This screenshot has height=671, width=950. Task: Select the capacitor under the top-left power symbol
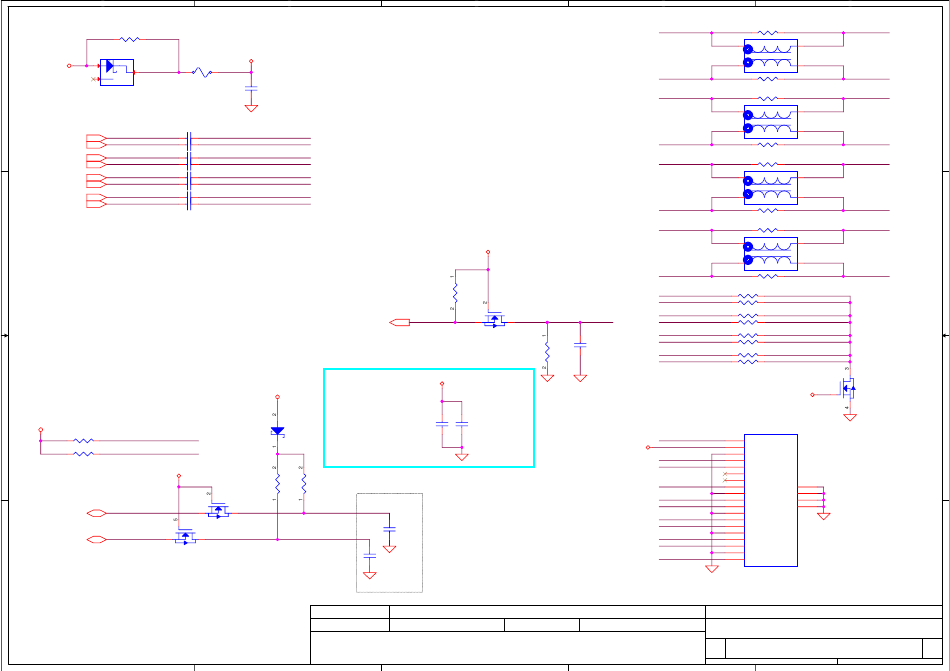[251, 88]
